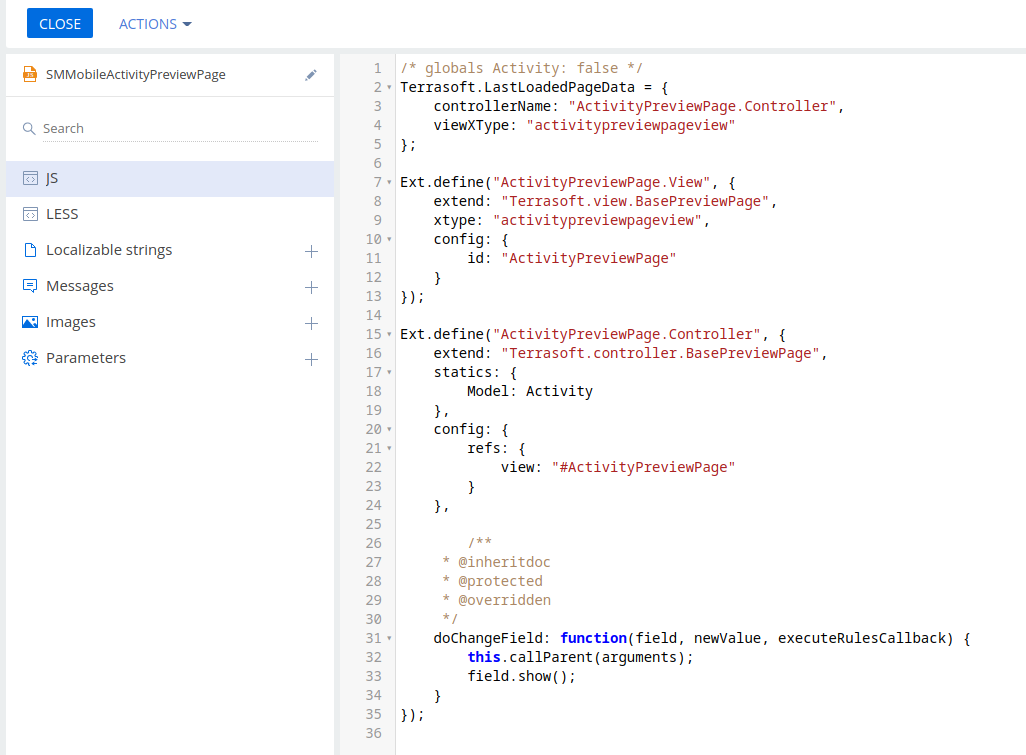Collapse statics fold at line 17
1026x755 pixels.
389,372
